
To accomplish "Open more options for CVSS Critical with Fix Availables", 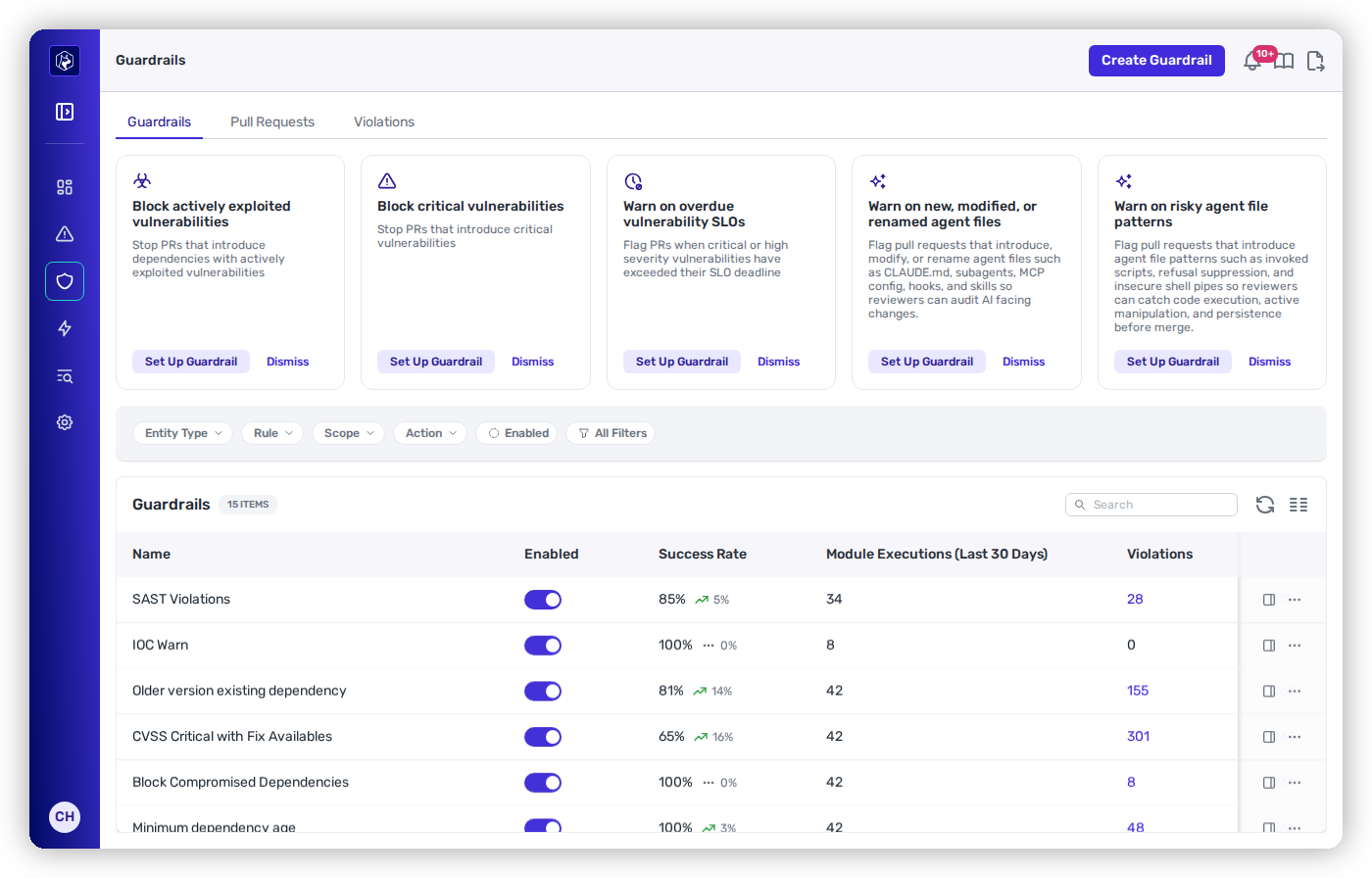I will [x=1295, y=737].
